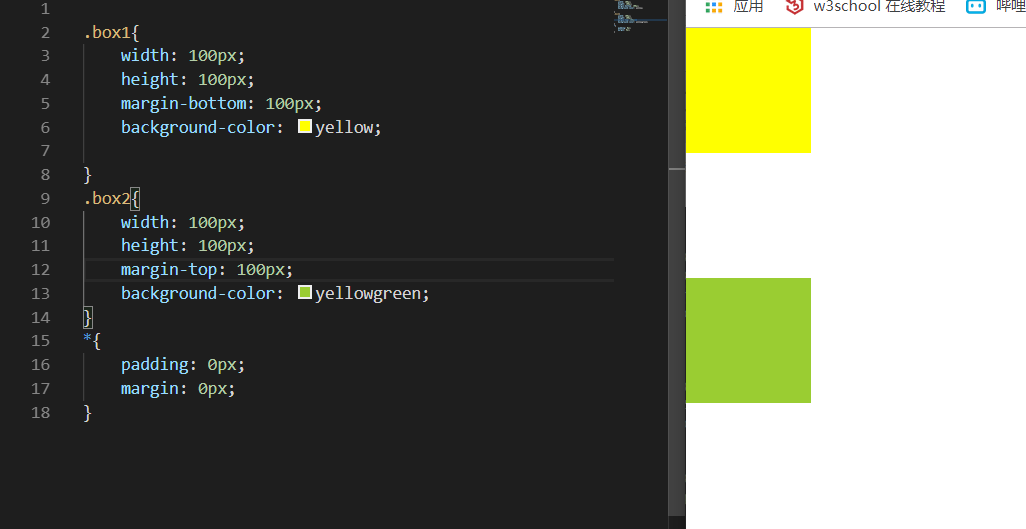Click line number 15 in gutter
Image resolution: width=1026 pixels, height=529 pixels.
tap(41, 340)
